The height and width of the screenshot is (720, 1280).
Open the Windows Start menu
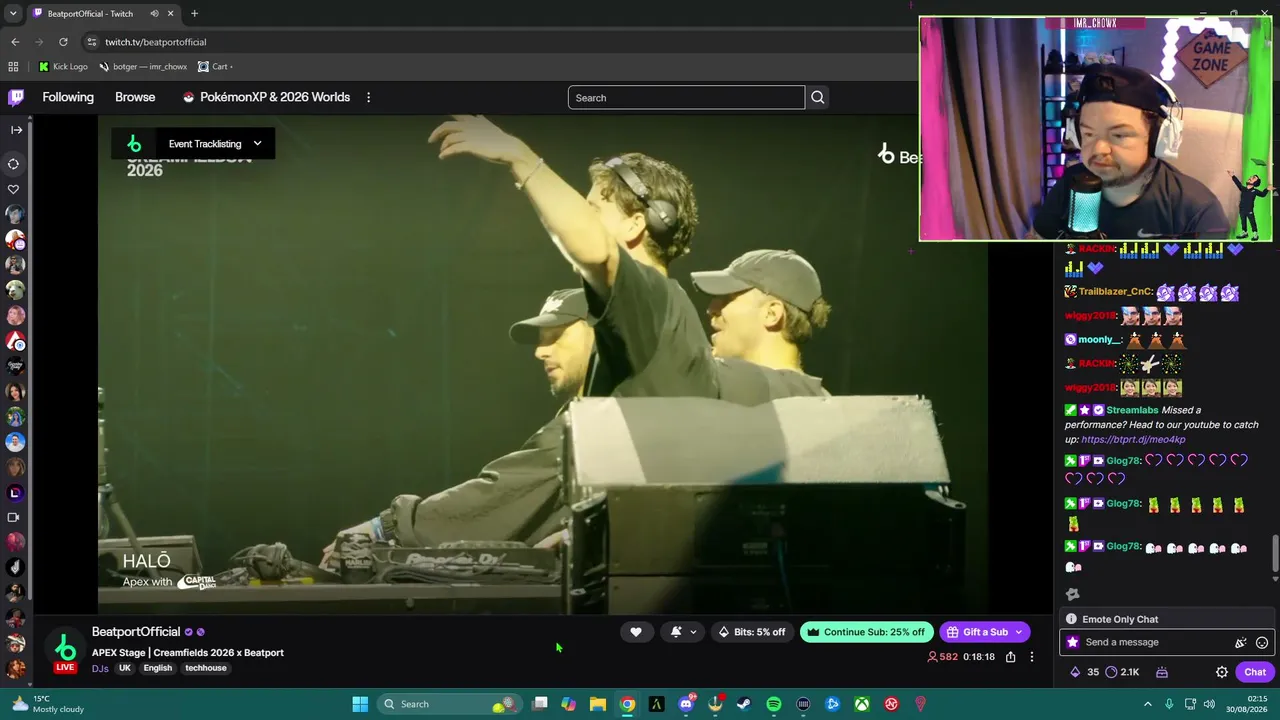point(360,704)
